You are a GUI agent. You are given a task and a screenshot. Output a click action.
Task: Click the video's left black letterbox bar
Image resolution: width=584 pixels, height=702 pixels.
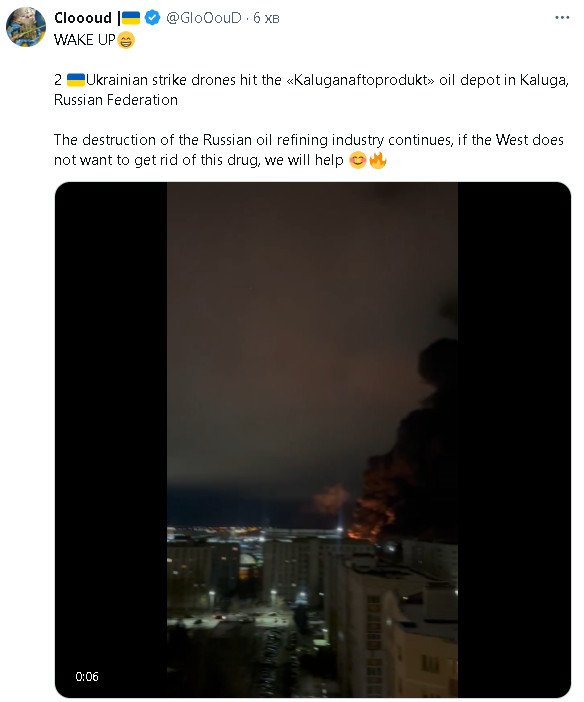coord(111,439)
